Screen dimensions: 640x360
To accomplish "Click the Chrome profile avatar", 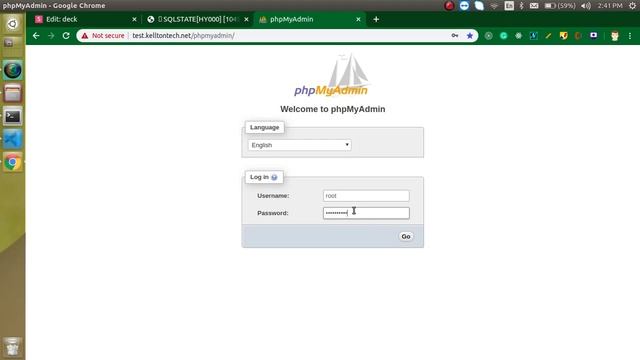I will (615, 36).
